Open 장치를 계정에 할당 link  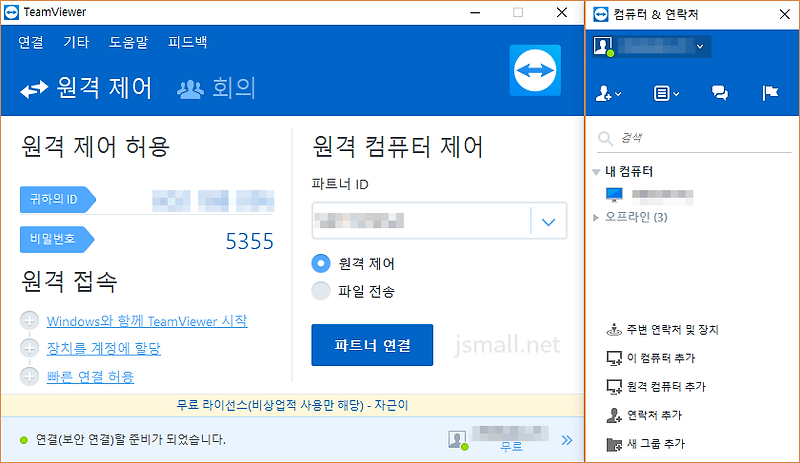click(104, 348)
